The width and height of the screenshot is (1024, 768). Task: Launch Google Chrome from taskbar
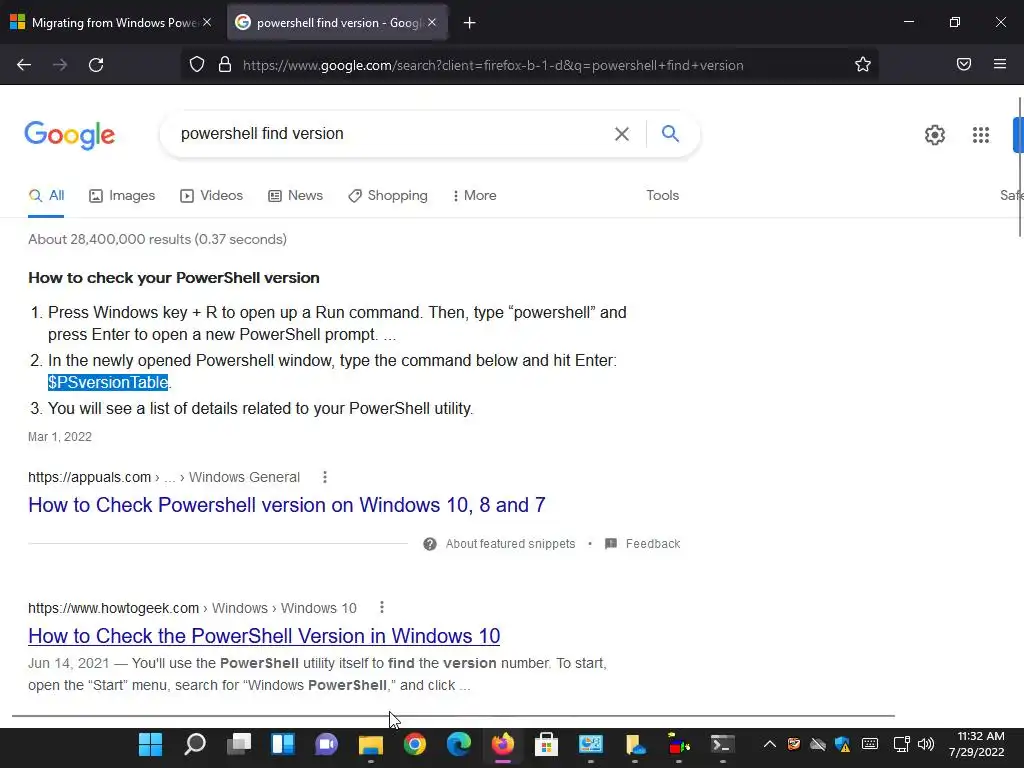click(415, 744)
